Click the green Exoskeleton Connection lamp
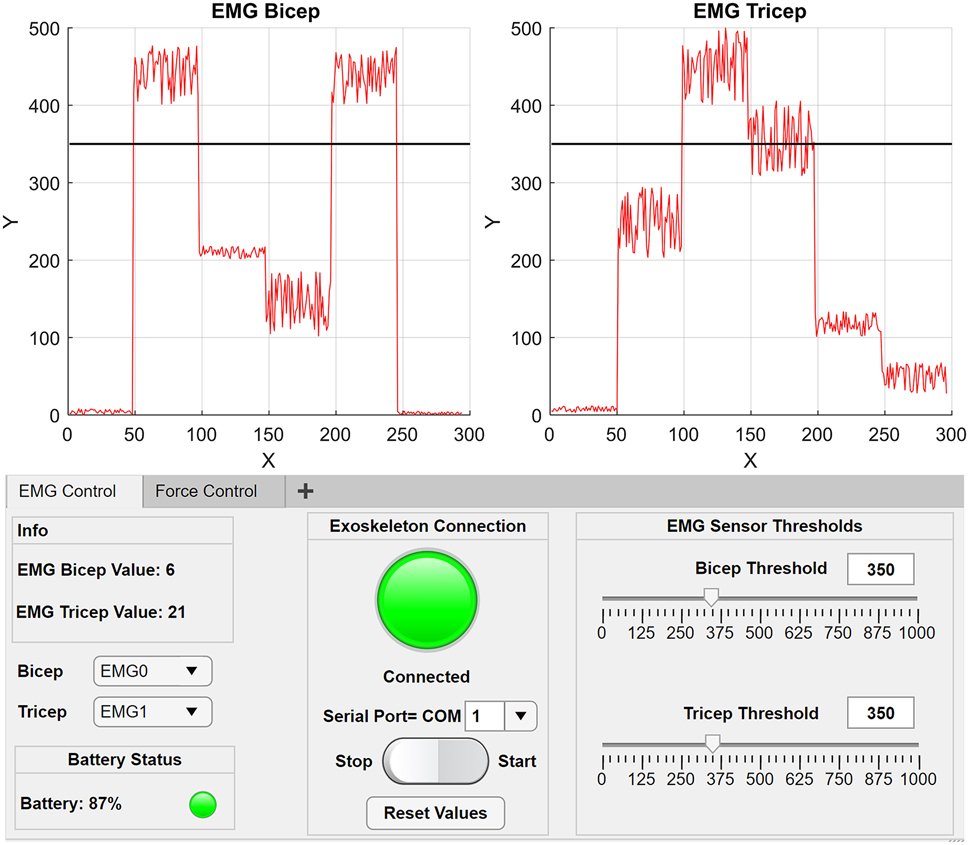 tap(427, 599)
